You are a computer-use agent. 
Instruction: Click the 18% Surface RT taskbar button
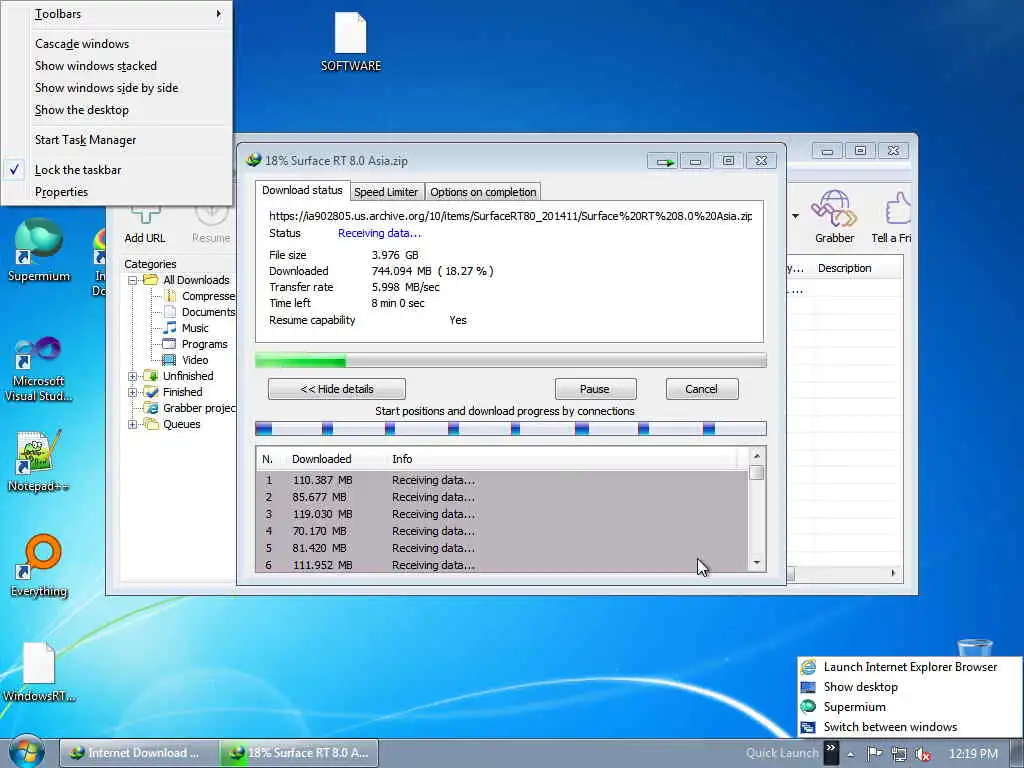(298, 753)
